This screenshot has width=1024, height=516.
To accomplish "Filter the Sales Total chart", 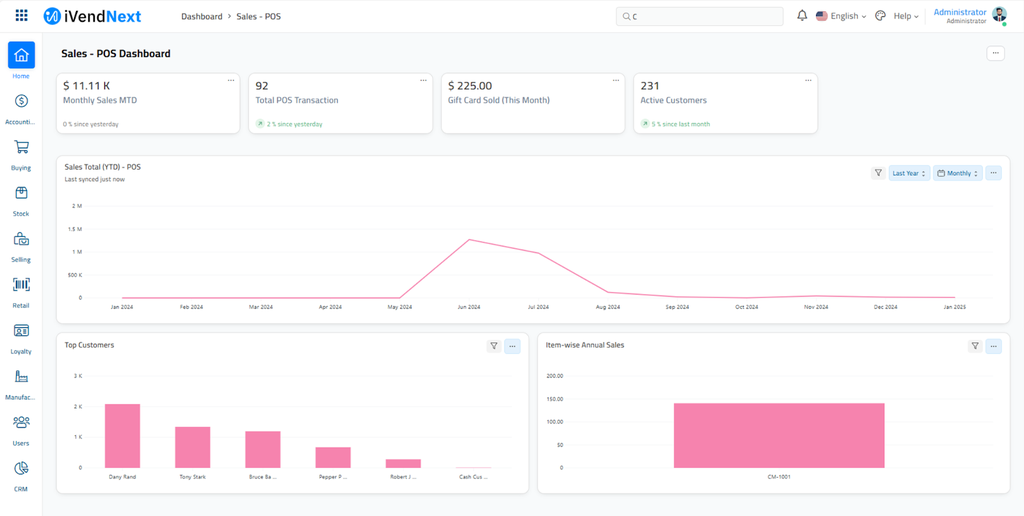I will pos(878,173).
